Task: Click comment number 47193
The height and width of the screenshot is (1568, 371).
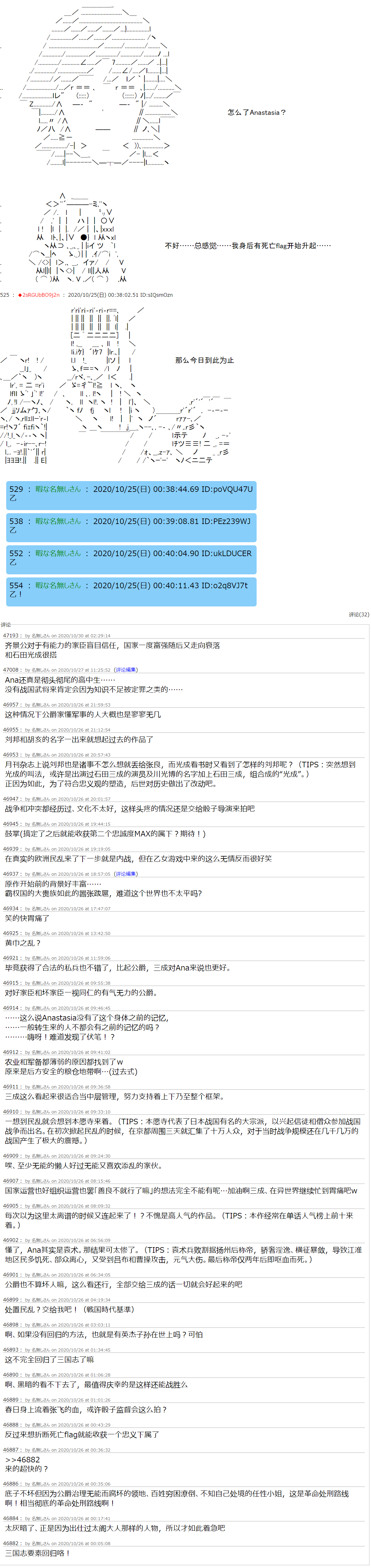Action: [11, 635]
